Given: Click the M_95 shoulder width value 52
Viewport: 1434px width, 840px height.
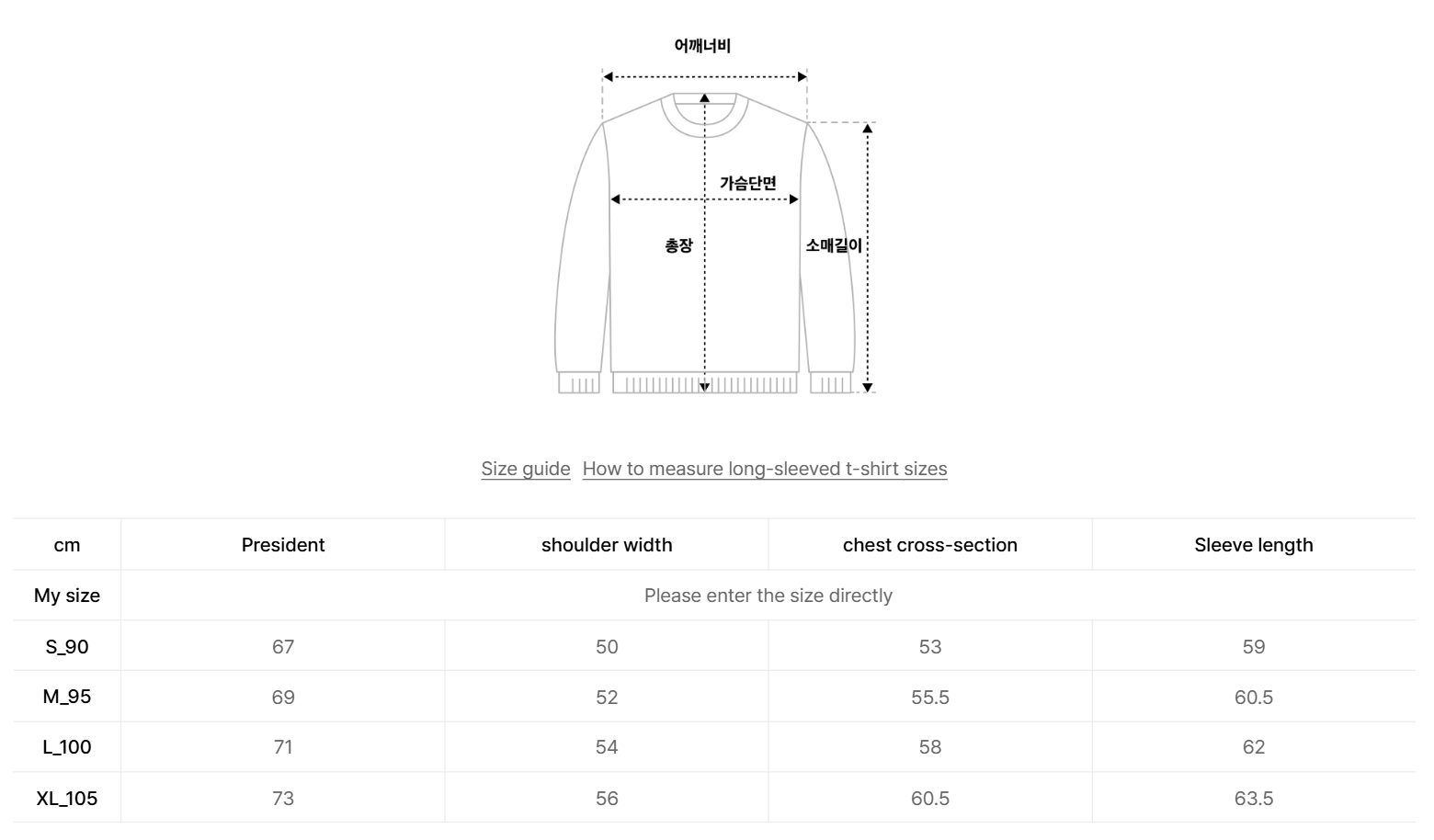Looking at the screenshot, I should pyautogui.click(x=607, y=697).
